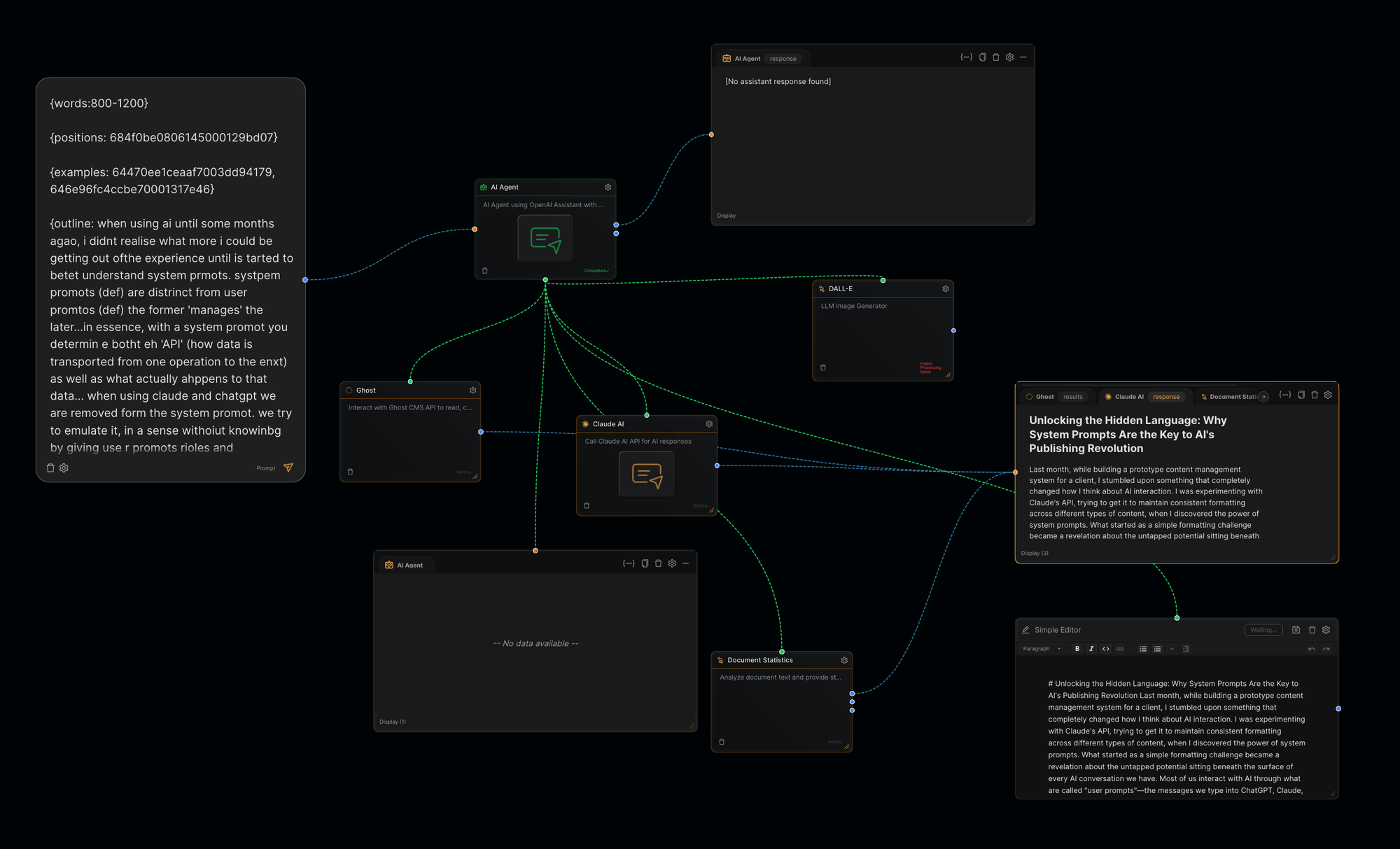Open the Paragraph style dropdown
Image resolution: width=1400 pixels, height=849 pixels.
1042,649
